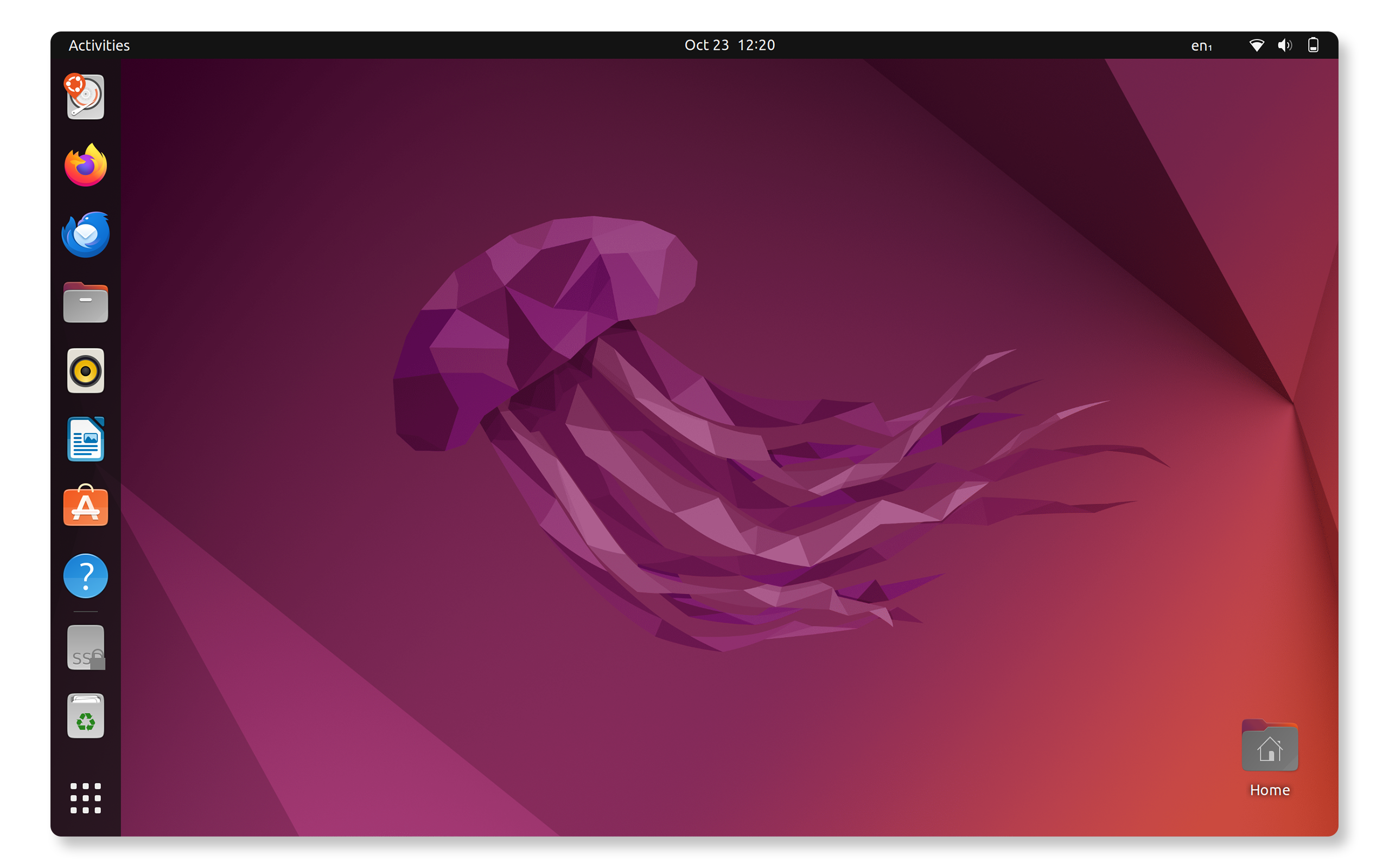
Task: Start the Rhythmbox music player
Action: pyautogui.click(x=85, y=371)
